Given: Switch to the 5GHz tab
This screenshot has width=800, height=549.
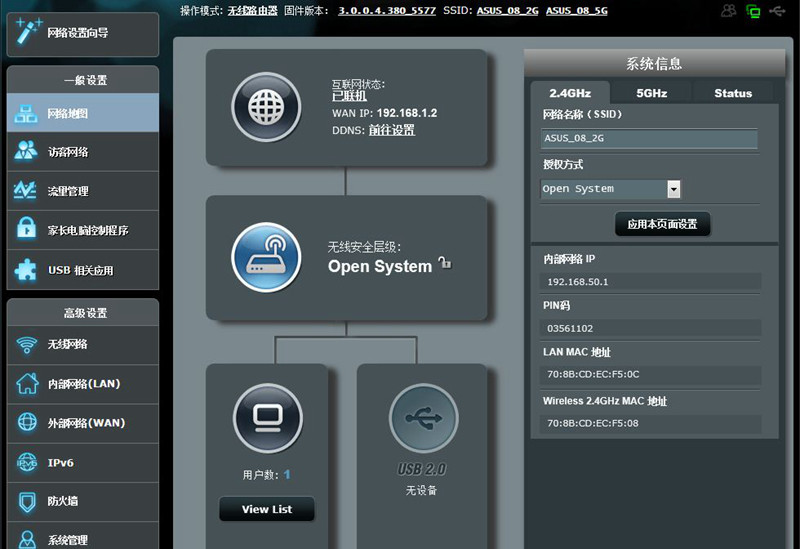Looking at the screenshot, I should tap(651, 93).
